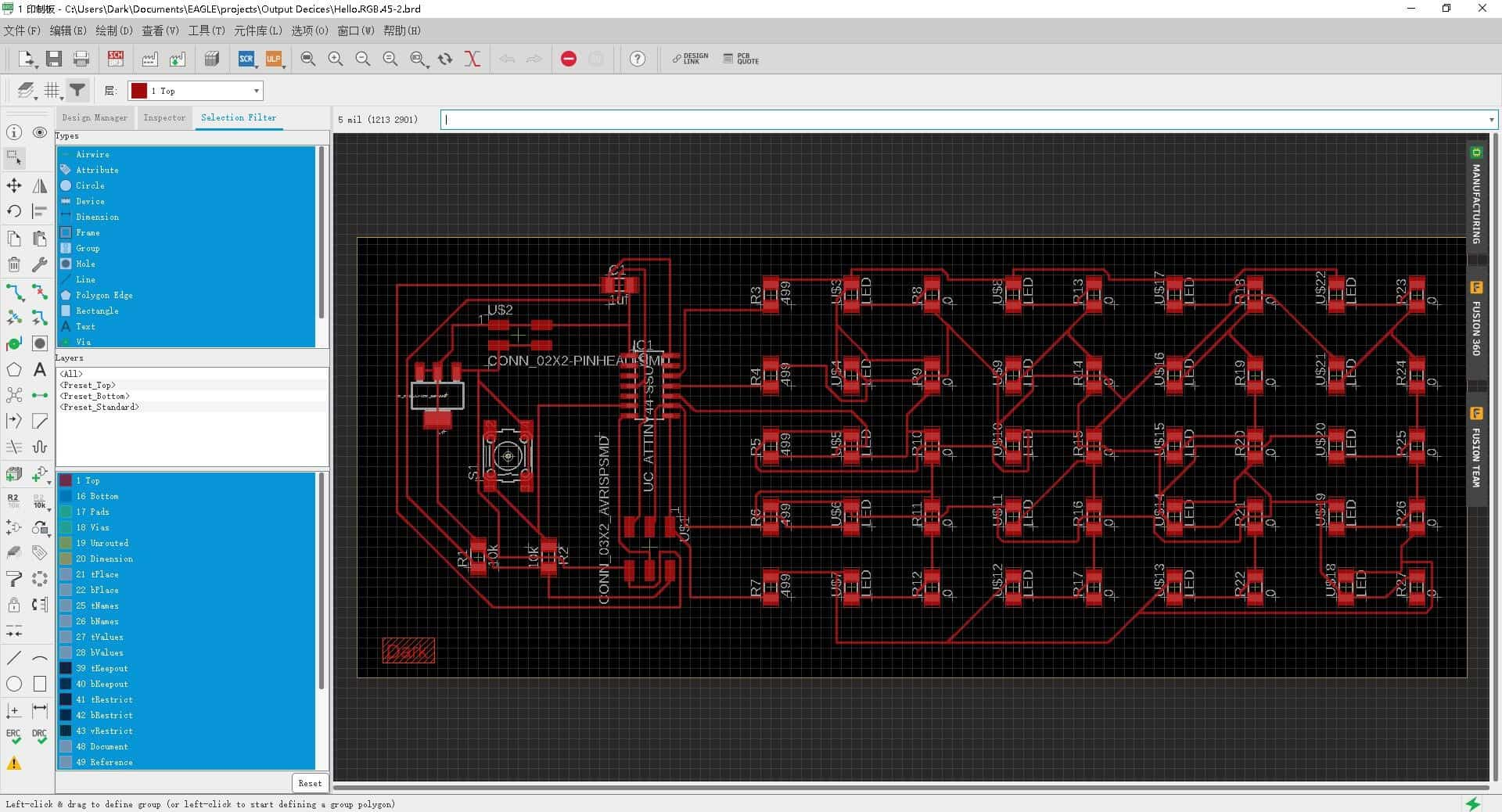This screenshot has width=1502, height=812.
Task: Open the SCR script dropdown
Action: [x=248, y=59]
